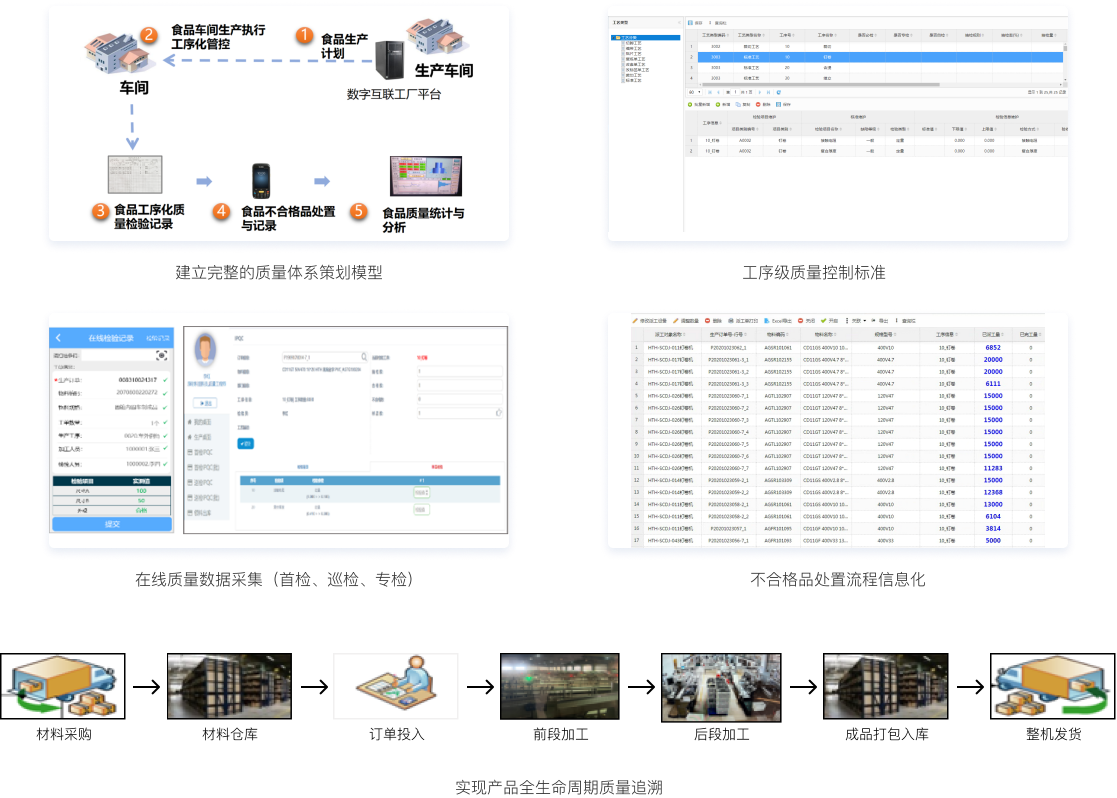Image resolution: width=1117 pixels, height=798 pixels.
Task: Click the green 开启 checkmark icon
Action: pos(824,321)
